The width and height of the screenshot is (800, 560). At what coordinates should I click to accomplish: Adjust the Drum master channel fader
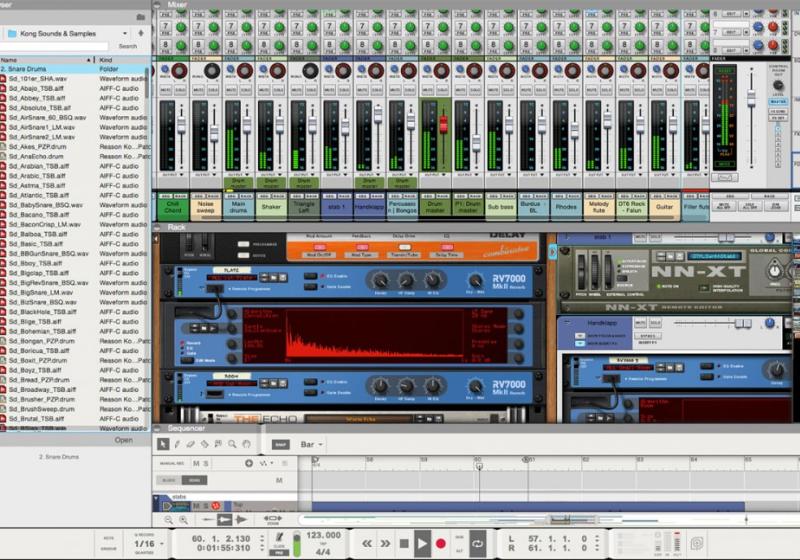click(x=444, y=122)
